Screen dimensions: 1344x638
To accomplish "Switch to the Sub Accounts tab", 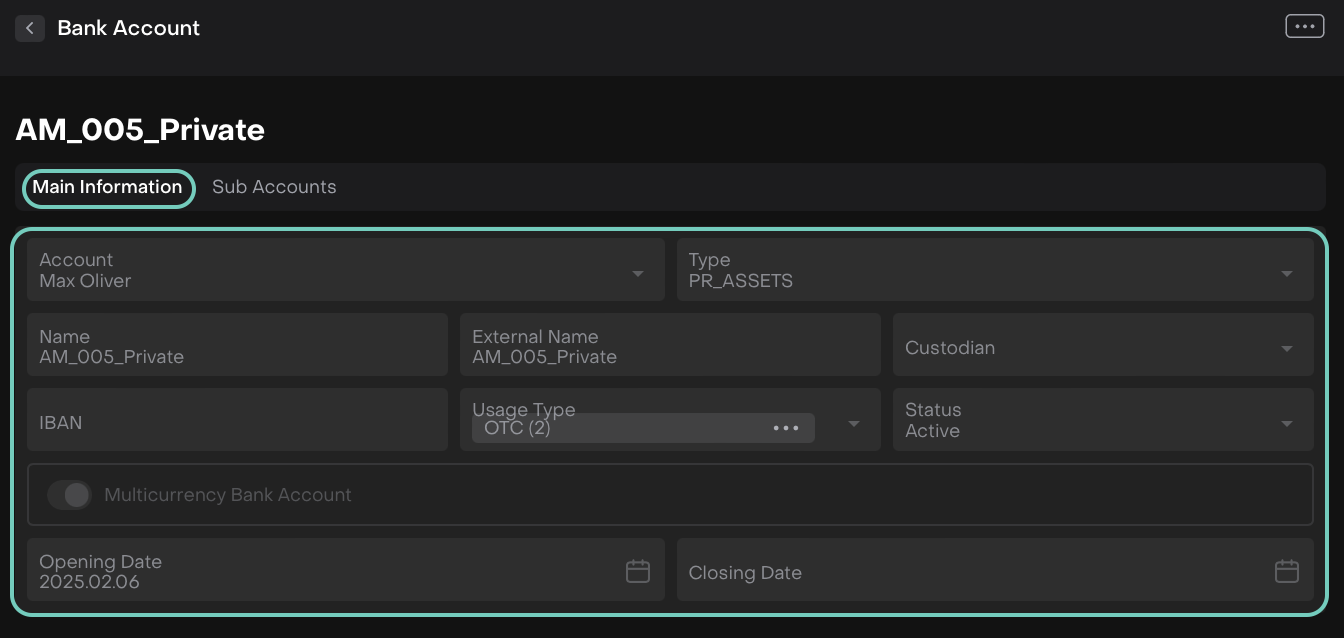I will 274,187.
